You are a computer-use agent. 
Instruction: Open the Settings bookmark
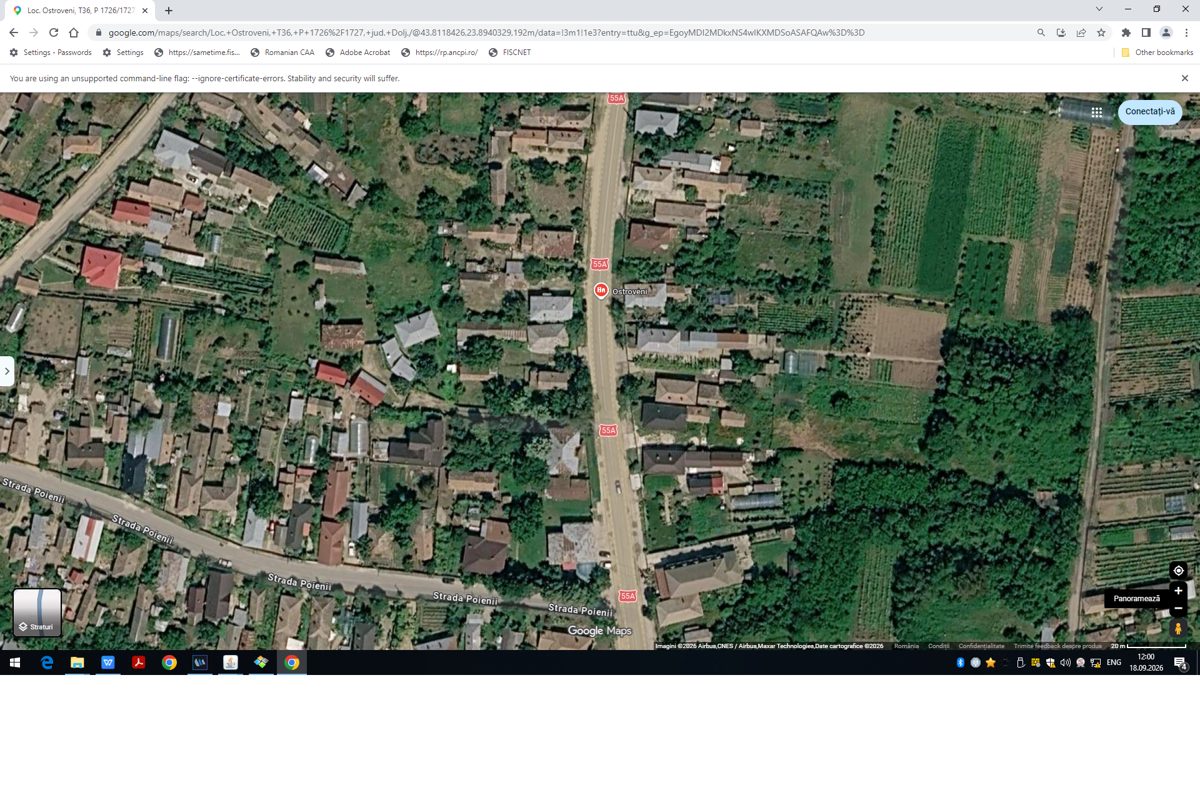coord(123,52)
